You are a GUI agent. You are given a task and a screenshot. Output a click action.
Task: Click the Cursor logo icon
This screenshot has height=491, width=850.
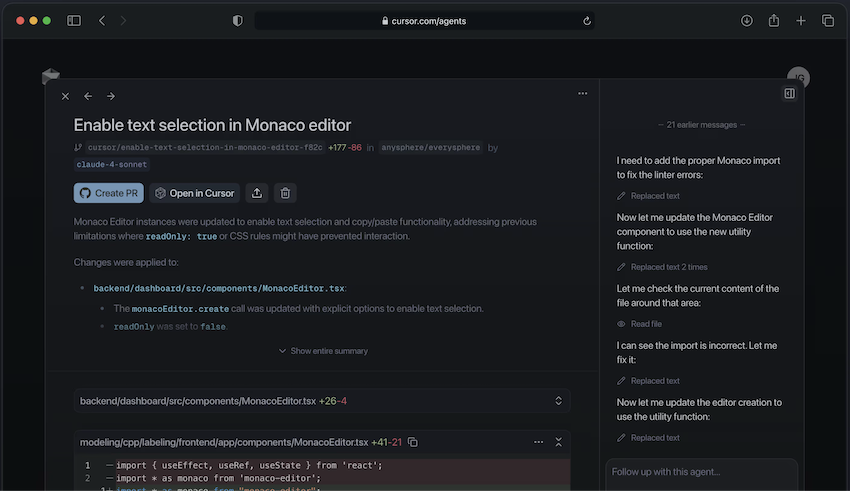coord(50,75)
